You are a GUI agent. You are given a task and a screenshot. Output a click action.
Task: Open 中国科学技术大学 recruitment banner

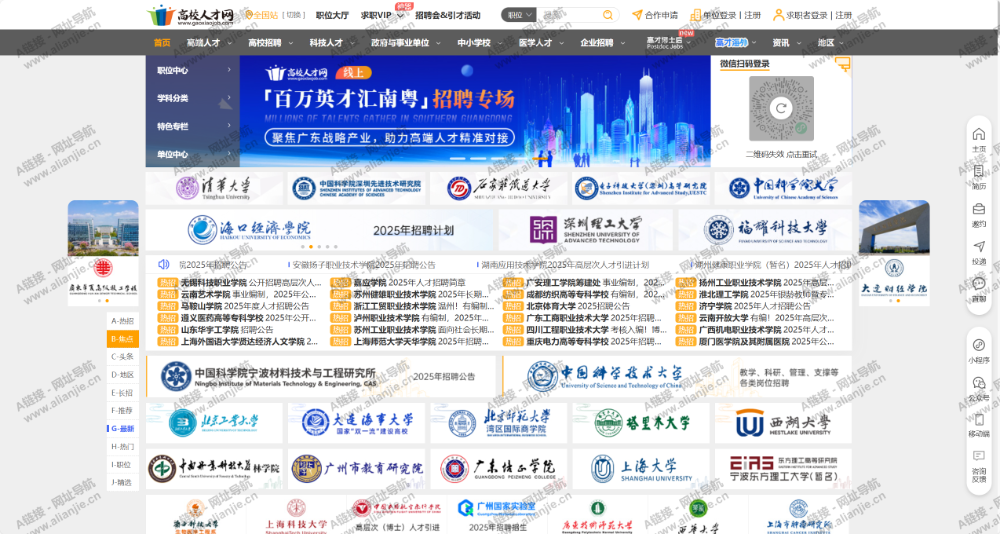tap(677, 376)
